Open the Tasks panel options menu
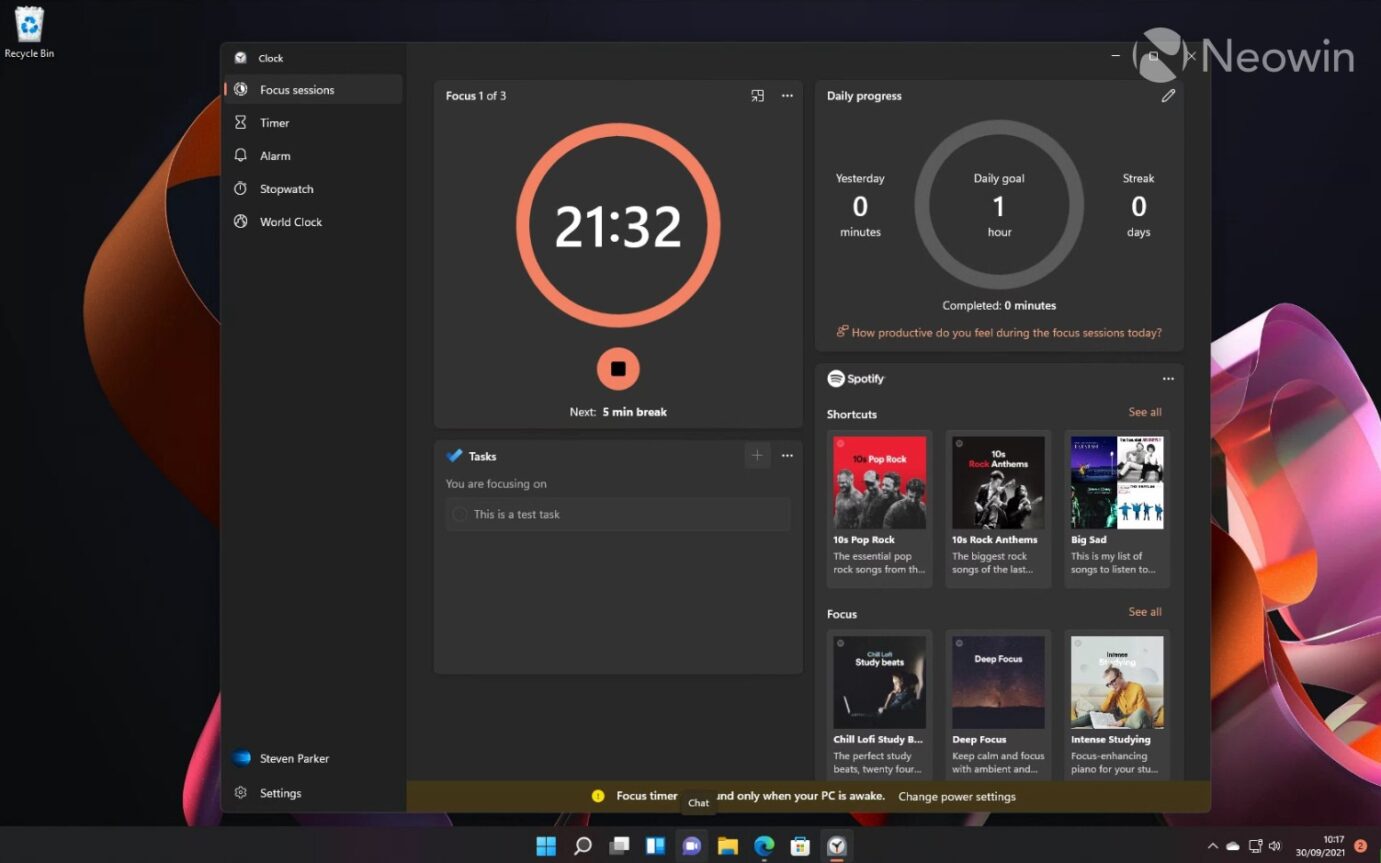 787,455
